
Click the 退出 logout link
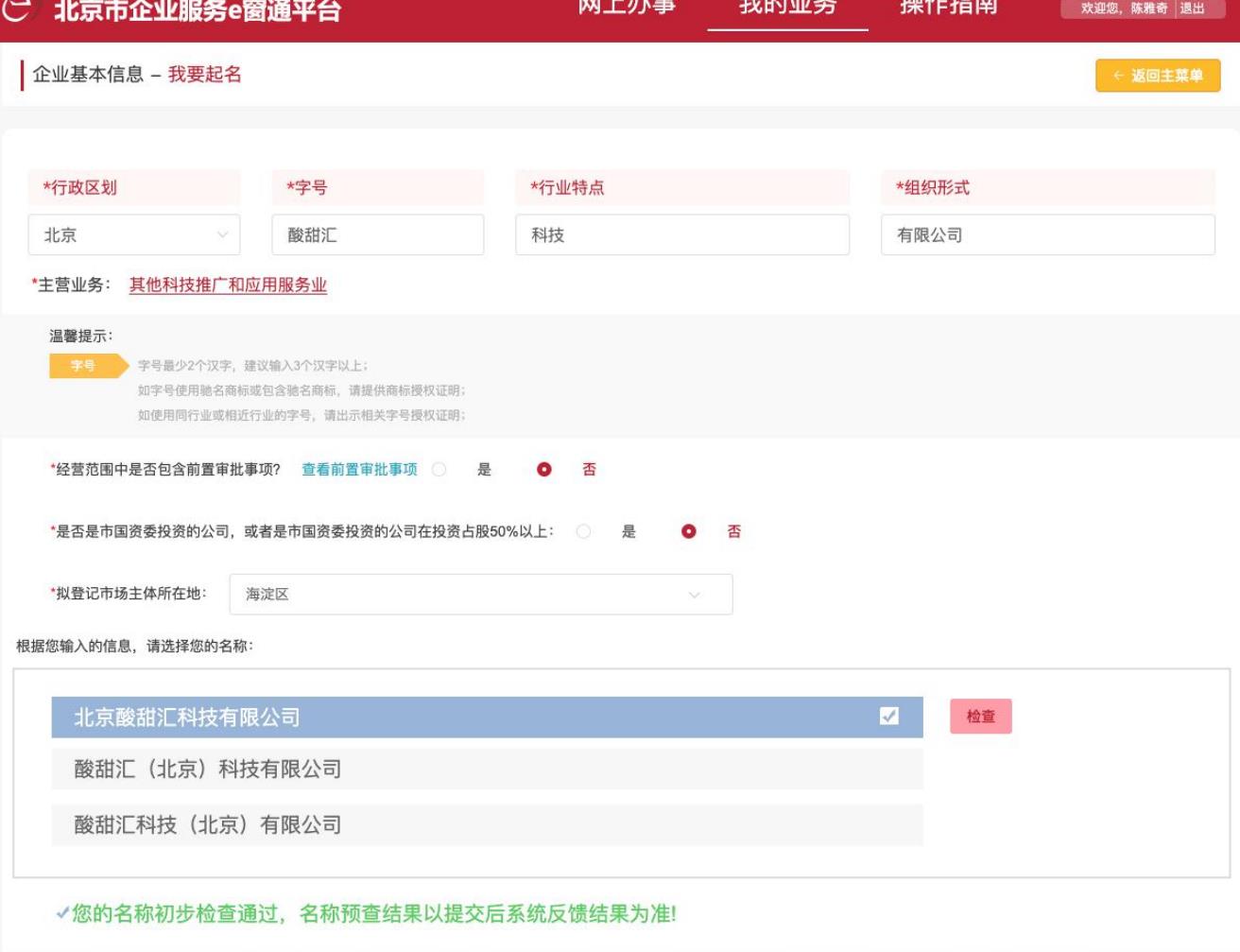tap(1192, 9)
